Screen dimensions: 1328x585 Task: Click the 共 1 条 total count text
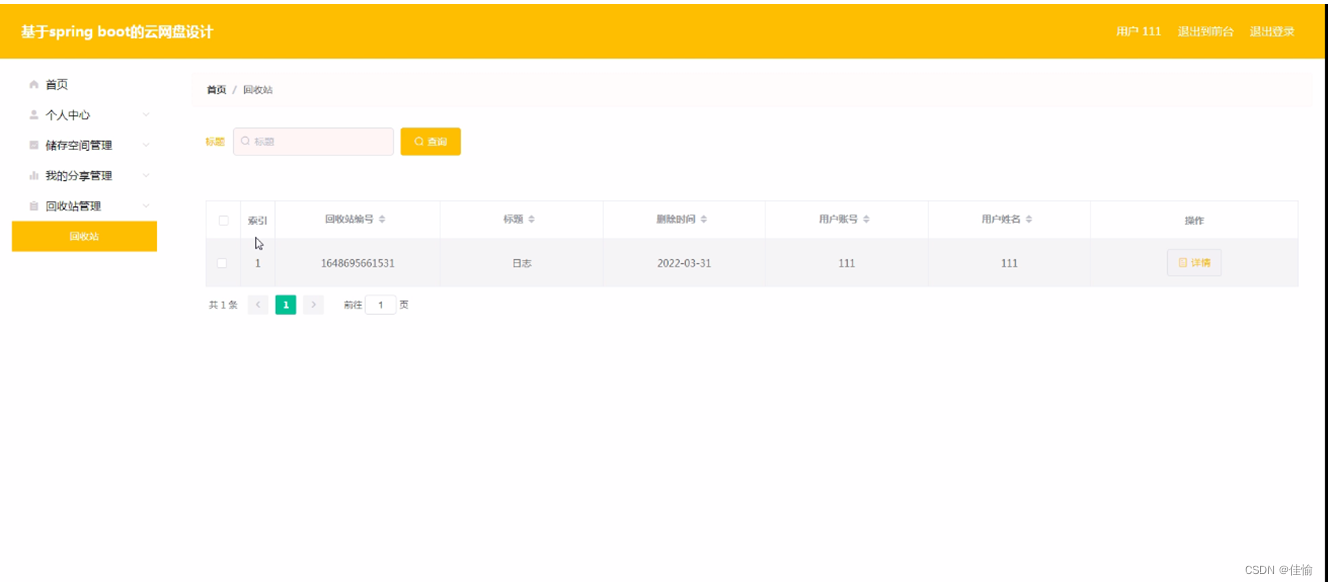point(223,305)
